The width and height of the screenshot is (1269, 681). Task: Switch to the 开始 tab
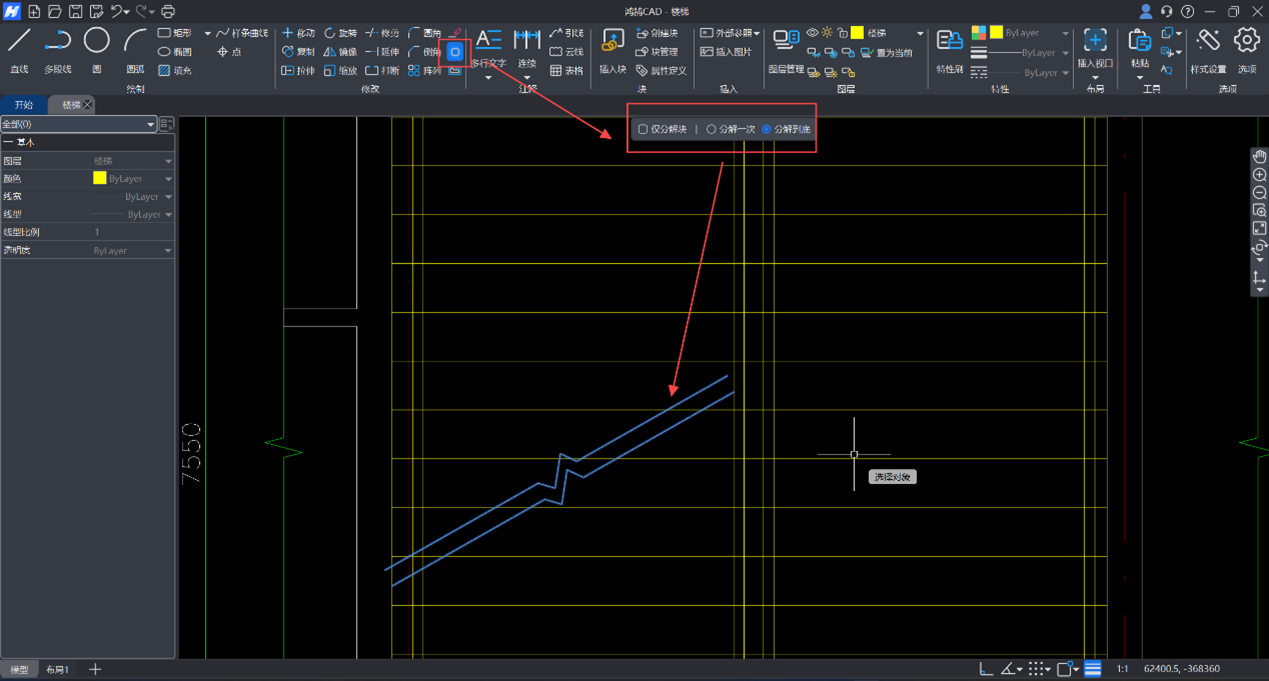coord(23,105)
